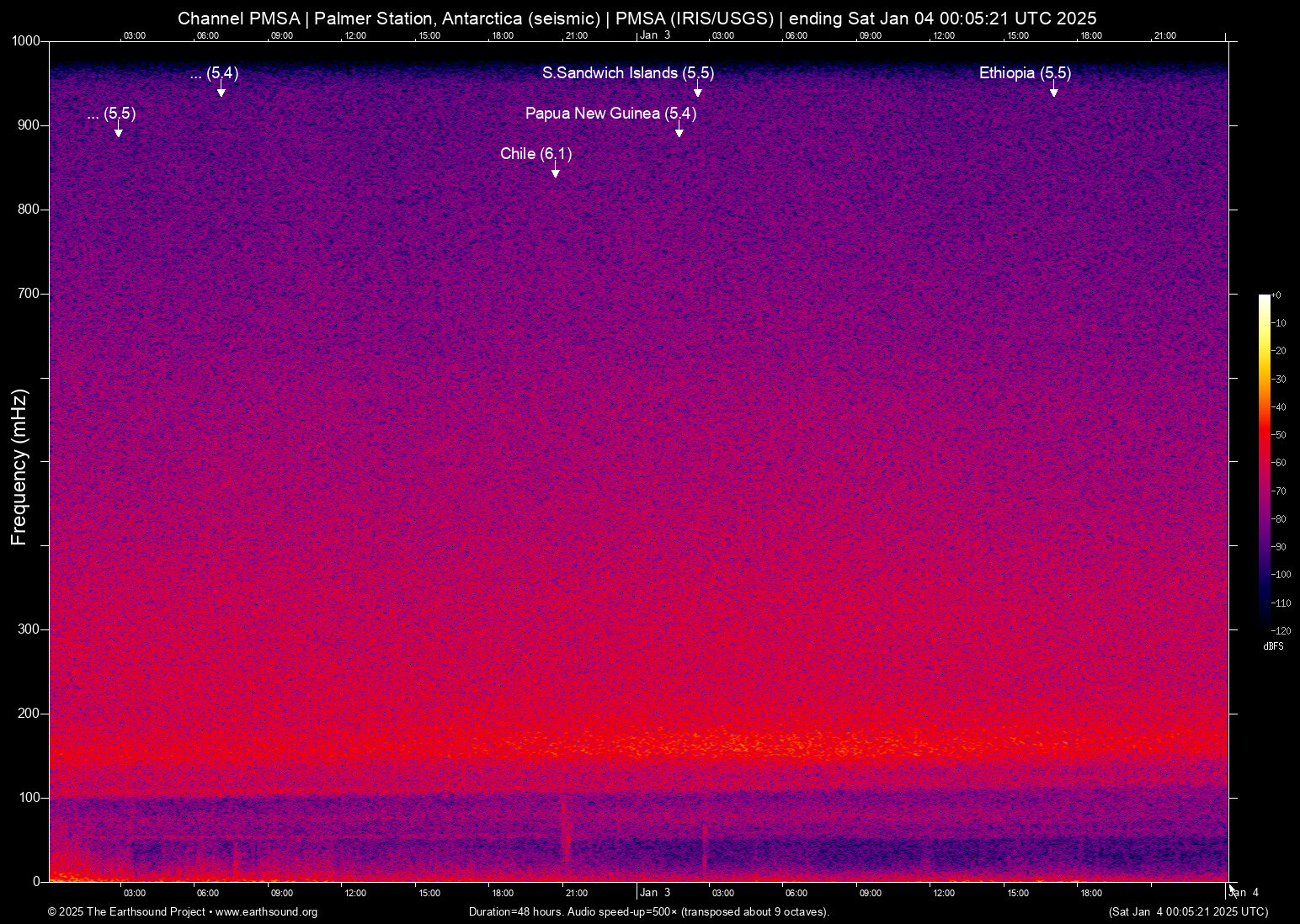Select the Papua New Guinea (5.4) marker arrow

[679, 133]
